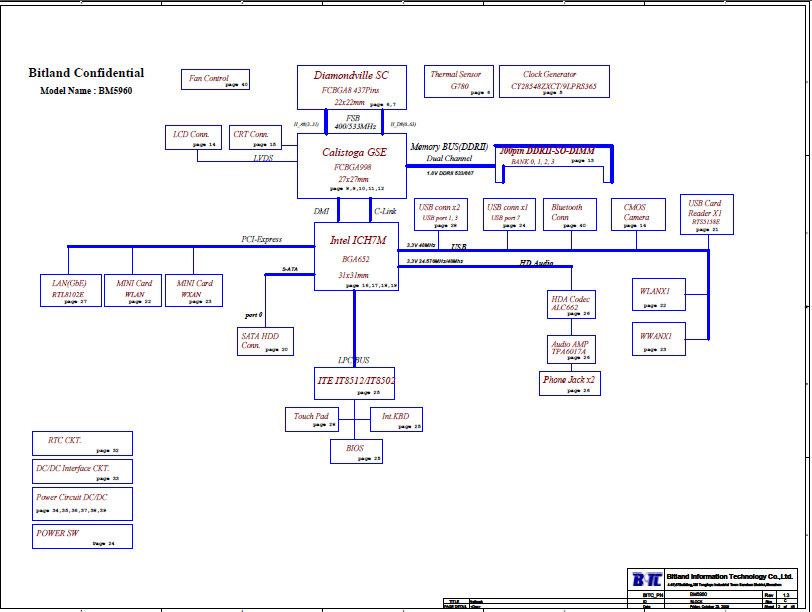
Task: Click the LVDS bus label
Action: (x=263, y=158)
